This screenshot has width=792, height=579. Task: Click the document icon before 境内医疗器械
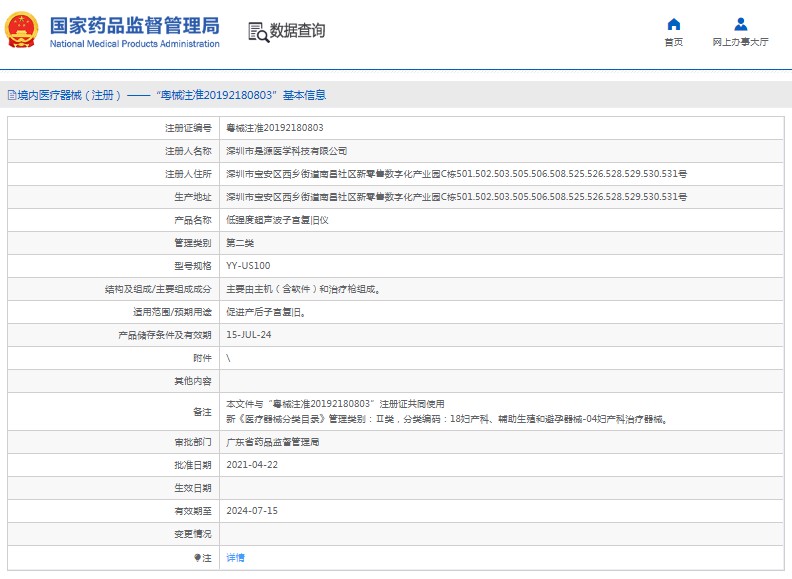click(x=12, y=95)
